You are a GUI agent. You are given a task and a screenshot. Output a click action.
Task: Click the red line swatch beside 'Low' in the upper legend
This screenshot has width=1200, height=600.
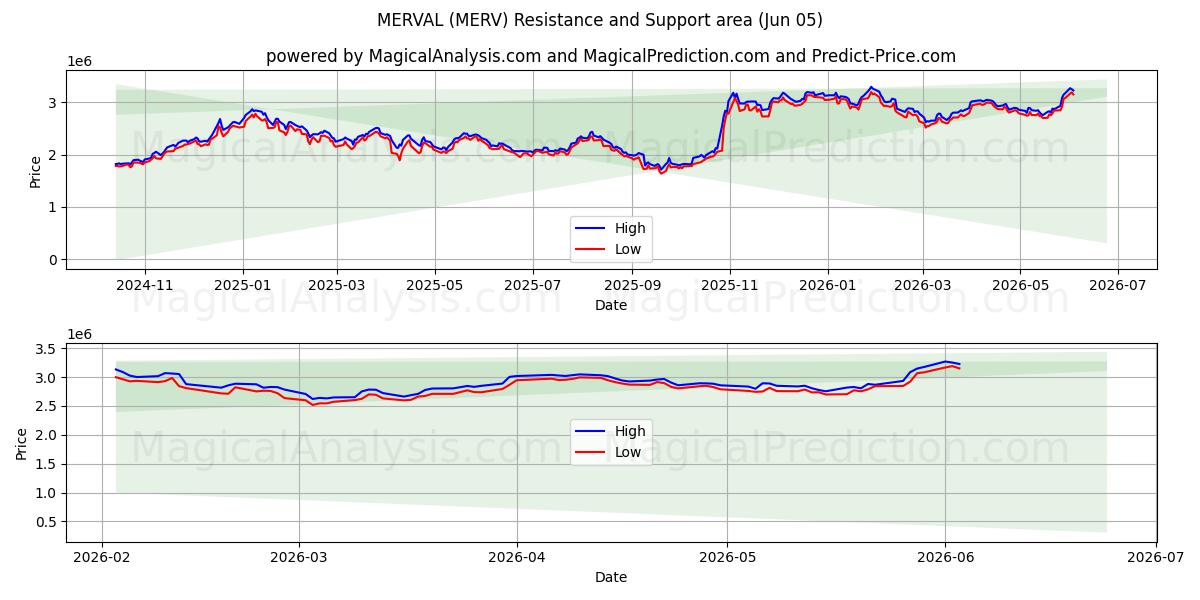591,250
